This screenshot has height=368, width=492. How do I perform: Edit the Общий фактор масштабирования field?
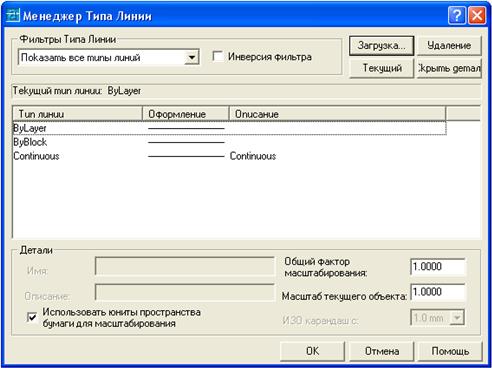point(437,267)
